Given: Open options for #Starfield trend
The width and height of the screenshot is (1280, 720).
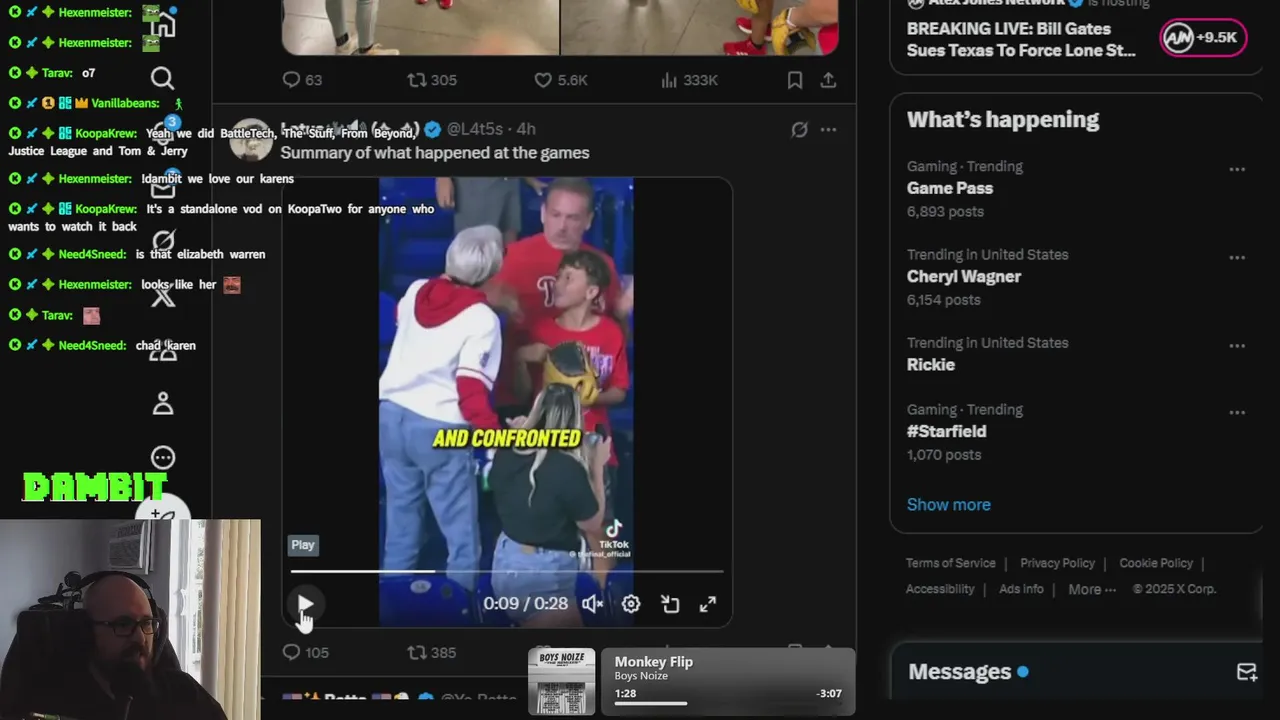Looking at the screenshot, I should [1237, 412].
